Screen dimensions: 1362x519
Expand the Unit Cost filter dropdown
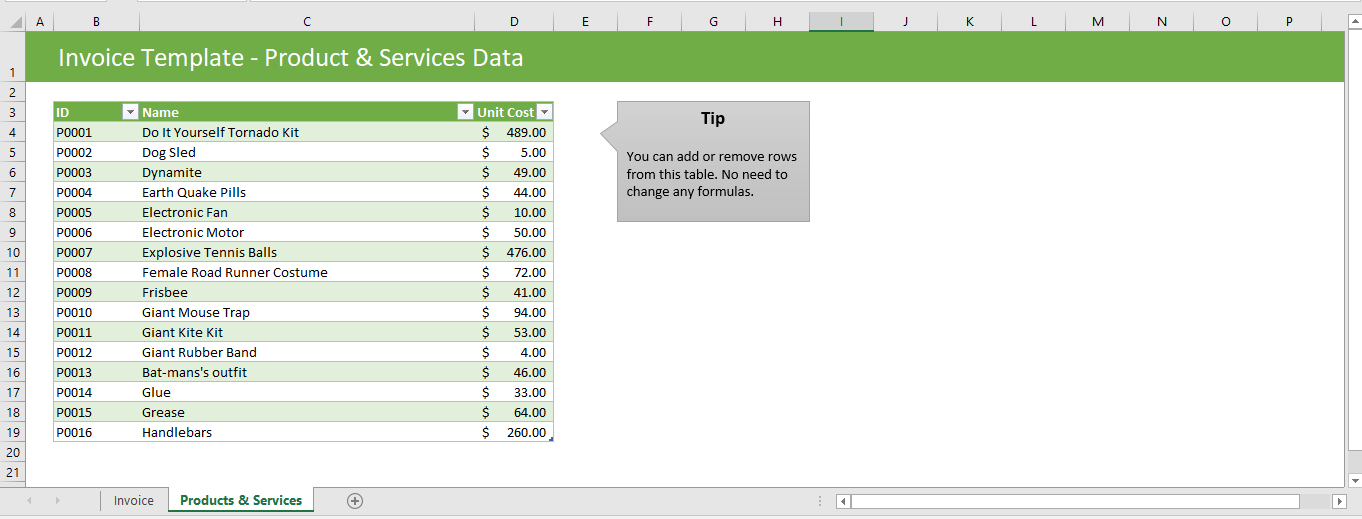pos(544,112)
